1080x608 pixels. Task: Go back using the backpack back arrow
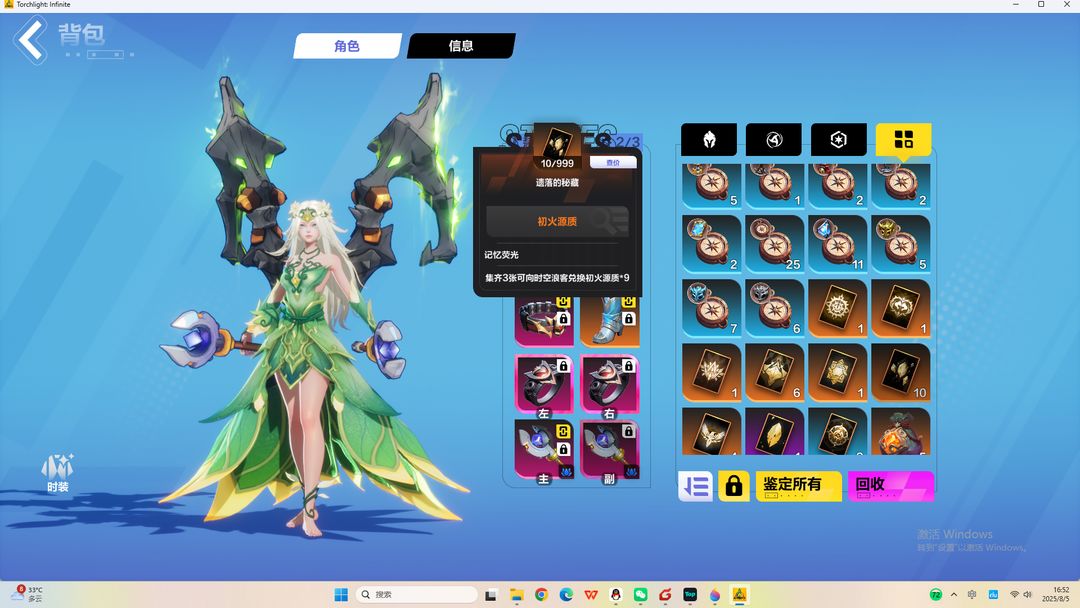[30, 41]
